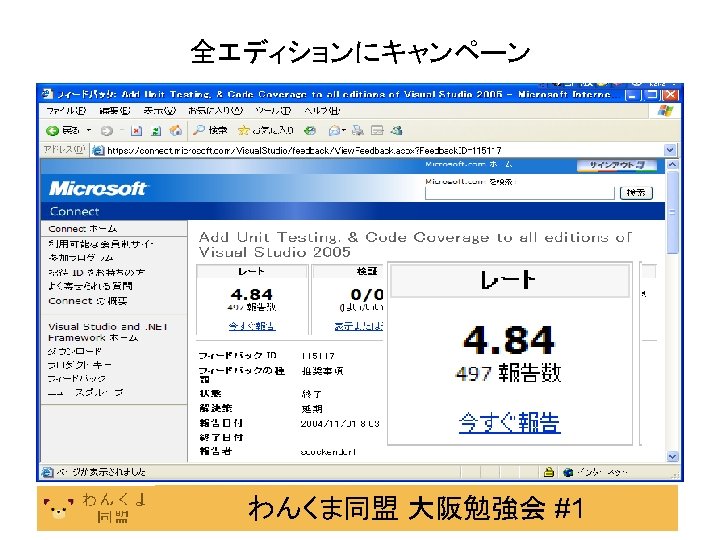Click the Messenger icon at toolbar end
720x540 pixels.
point(397,131)
